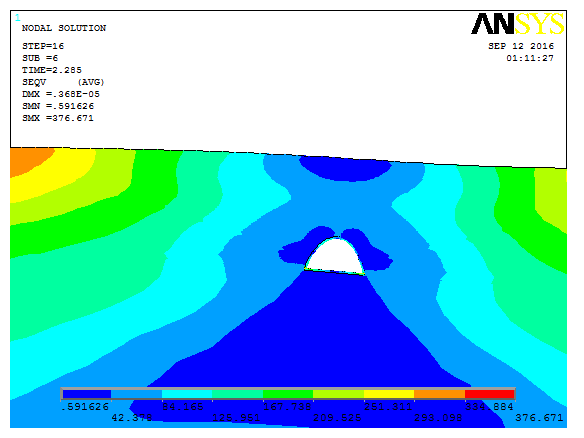The height and width of the screenshot is (438, 584).
Task: Click the ANSYS logo
Action: [518, 23]
